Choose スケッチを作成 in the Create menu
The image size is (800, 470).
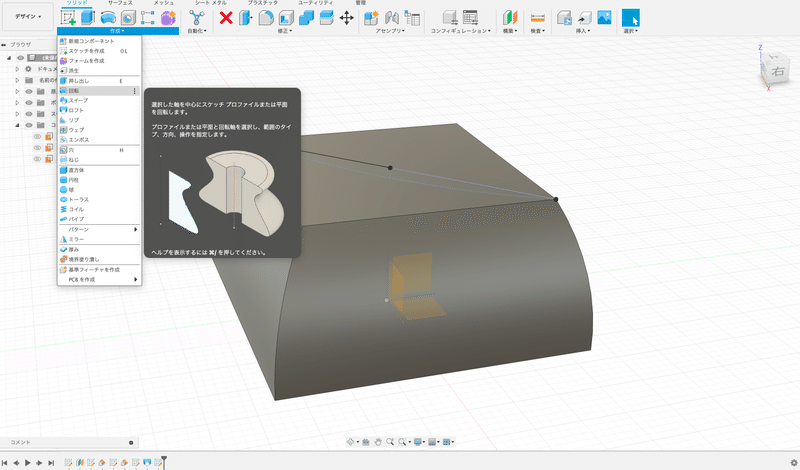[99, 51]
